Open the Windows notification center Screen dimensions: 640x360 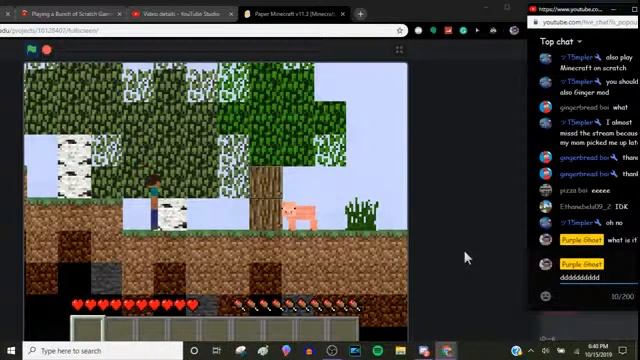pyautogui.click(x=622, y=351)
